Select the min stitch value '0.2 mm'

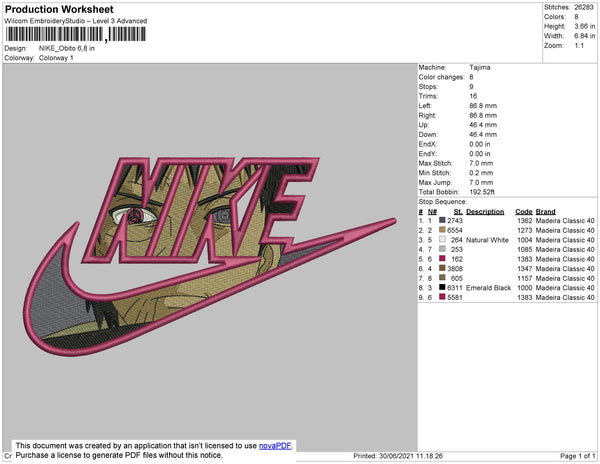pos(481,173)
